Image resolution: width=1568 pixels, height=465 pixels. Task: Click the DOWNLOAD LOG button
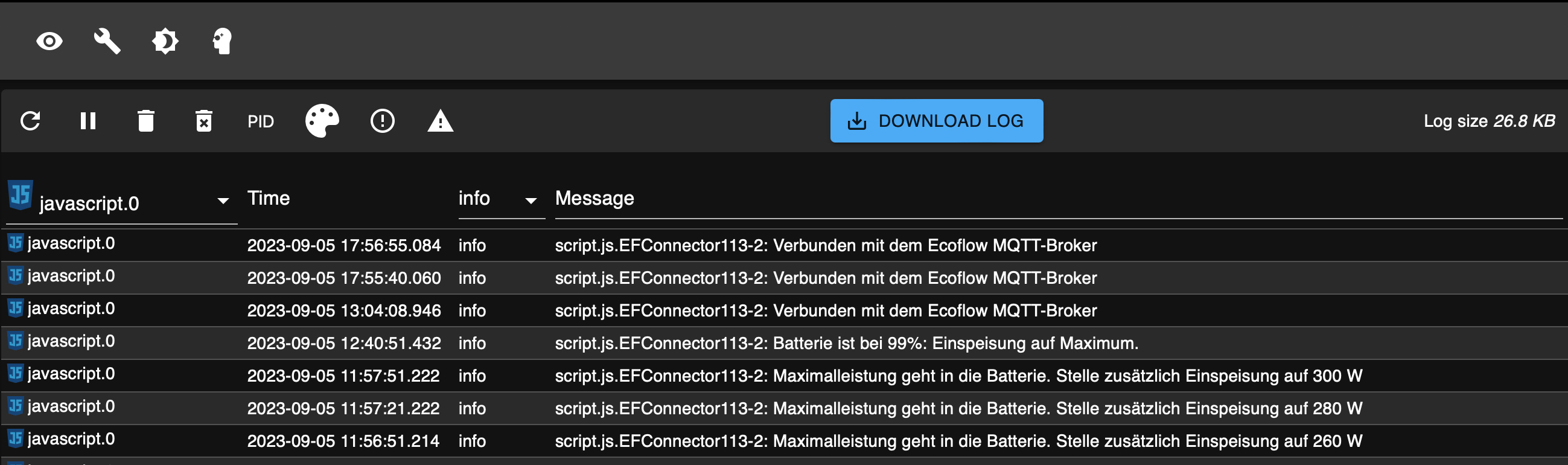point(936,121)
